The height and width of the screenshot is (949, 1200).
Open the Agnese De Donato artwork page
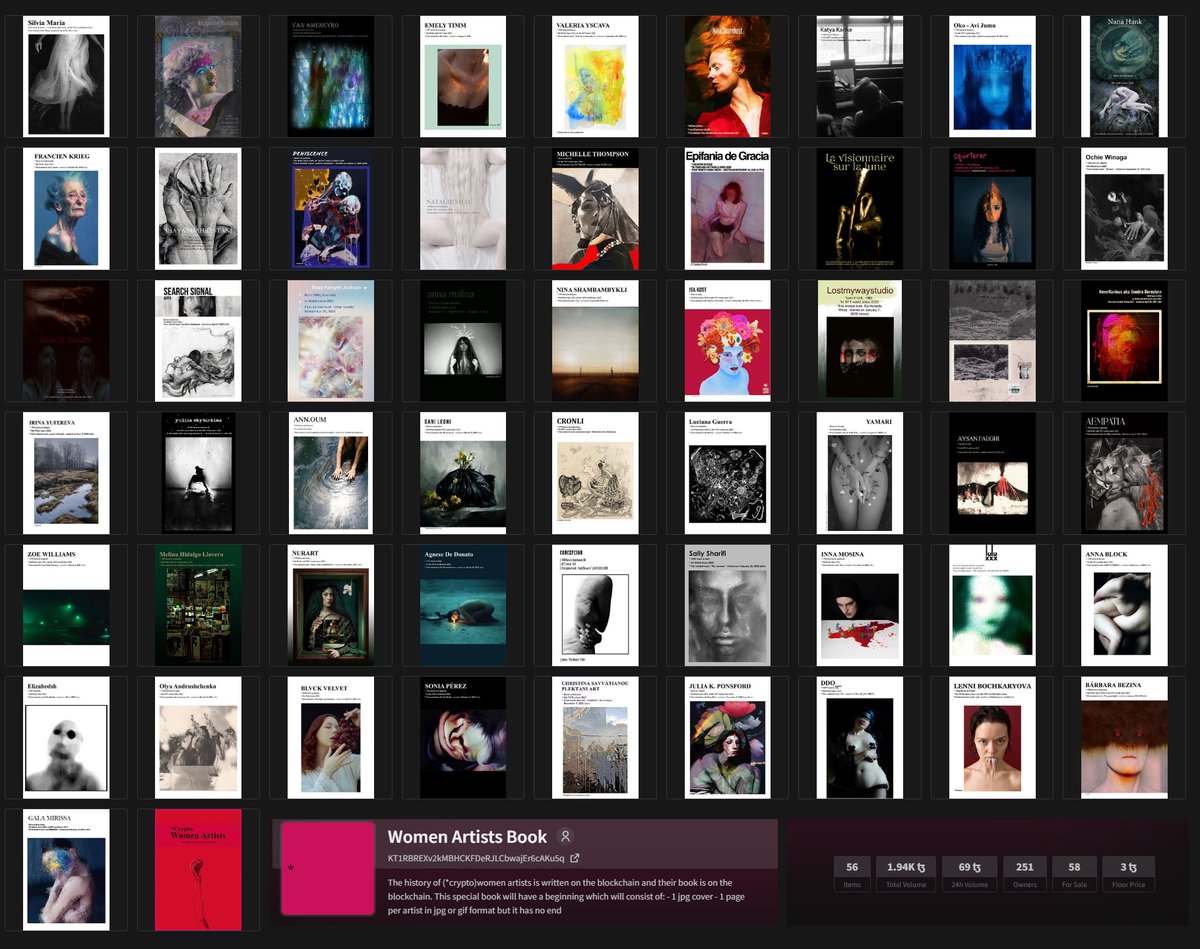pyautogui.click(x=464, y=605)
